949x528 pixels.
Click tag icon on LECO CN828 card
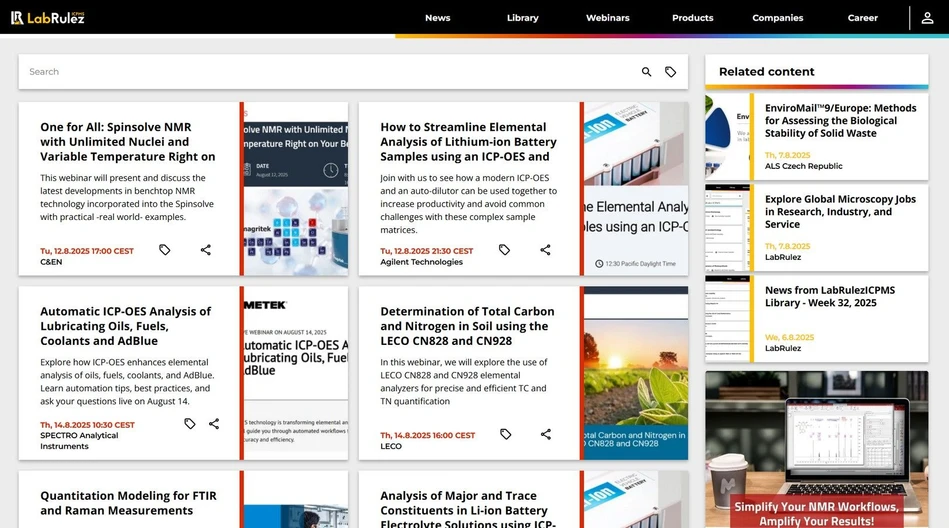506,434
